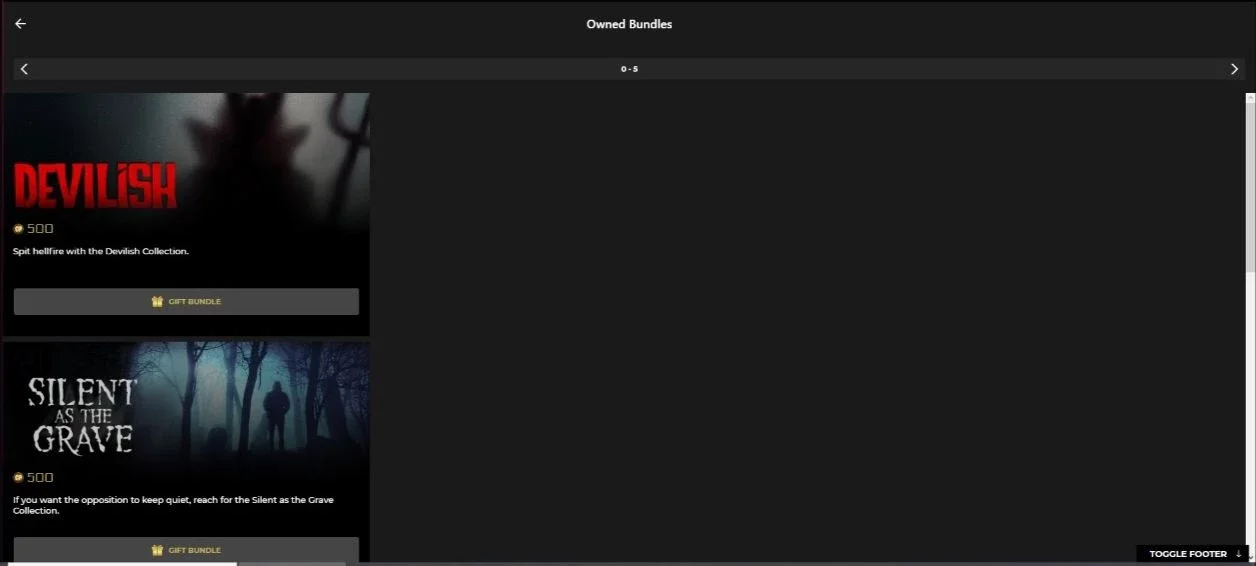
Task: Click the 'Spit hellfire' description text
Action: coord(101,251)
